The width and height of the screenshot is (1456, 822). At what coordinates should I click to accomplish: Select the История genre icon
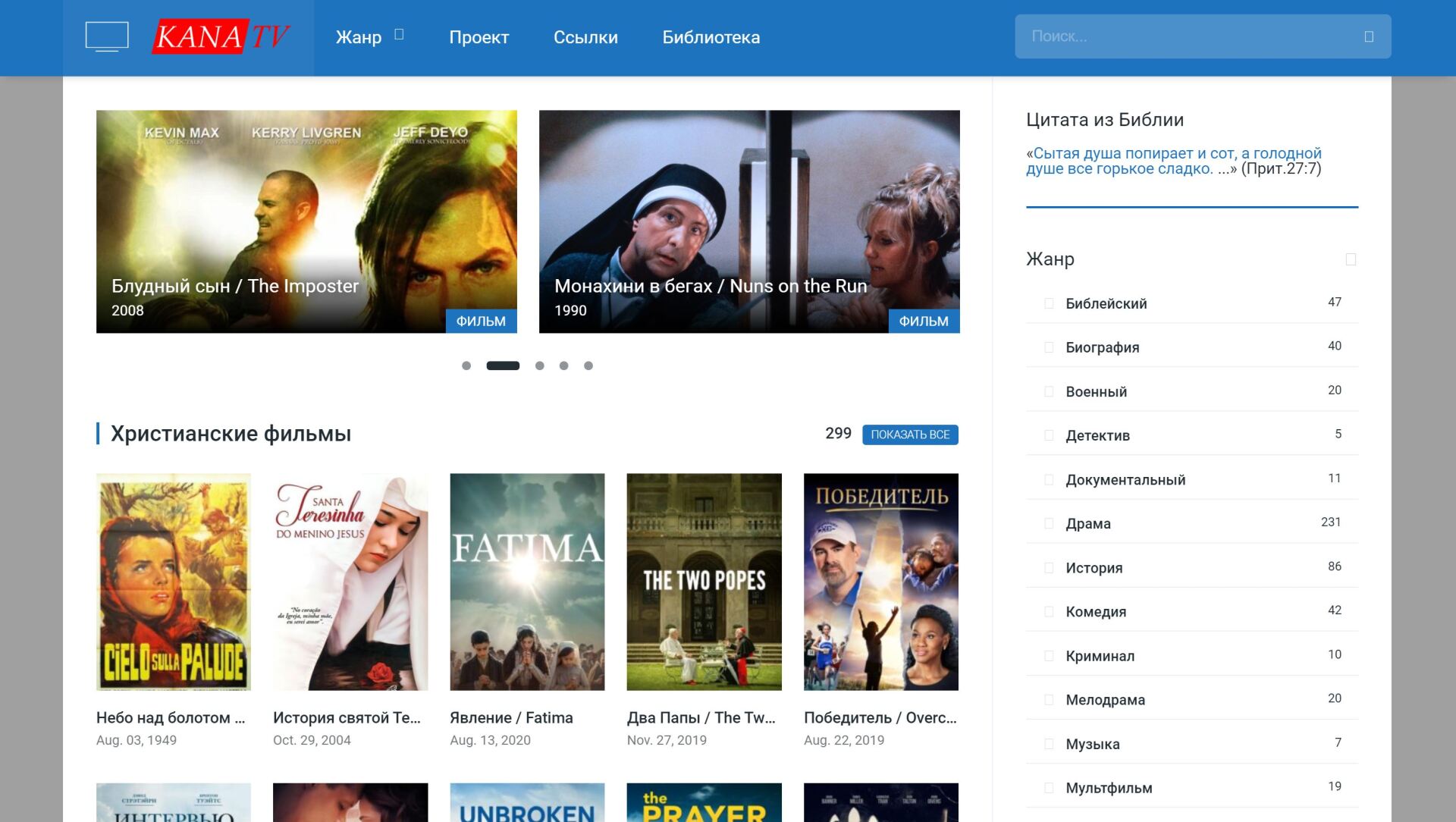[x=1049, y=567]
